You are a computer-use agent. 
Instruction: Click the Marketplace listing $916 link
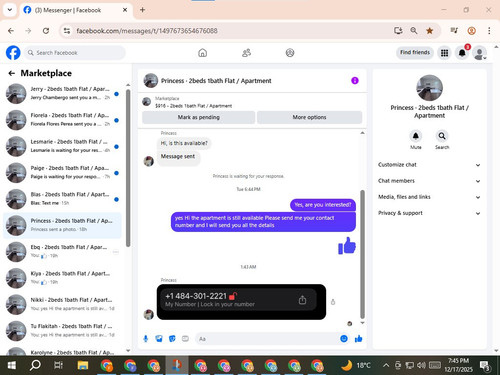(x=193, y=106)
